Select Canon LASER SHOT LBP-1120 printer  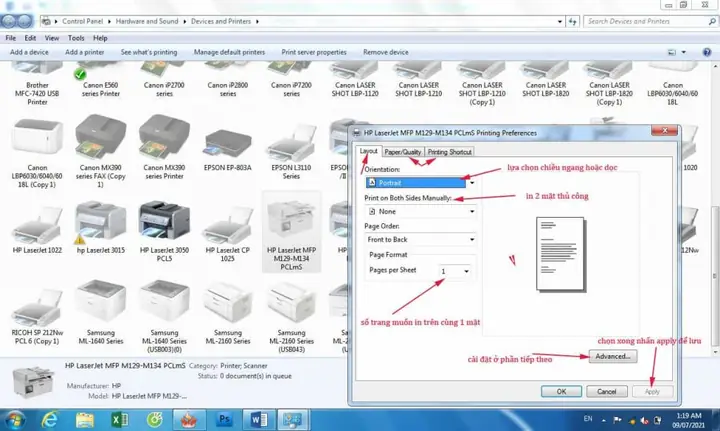click(x=355, y=80)
